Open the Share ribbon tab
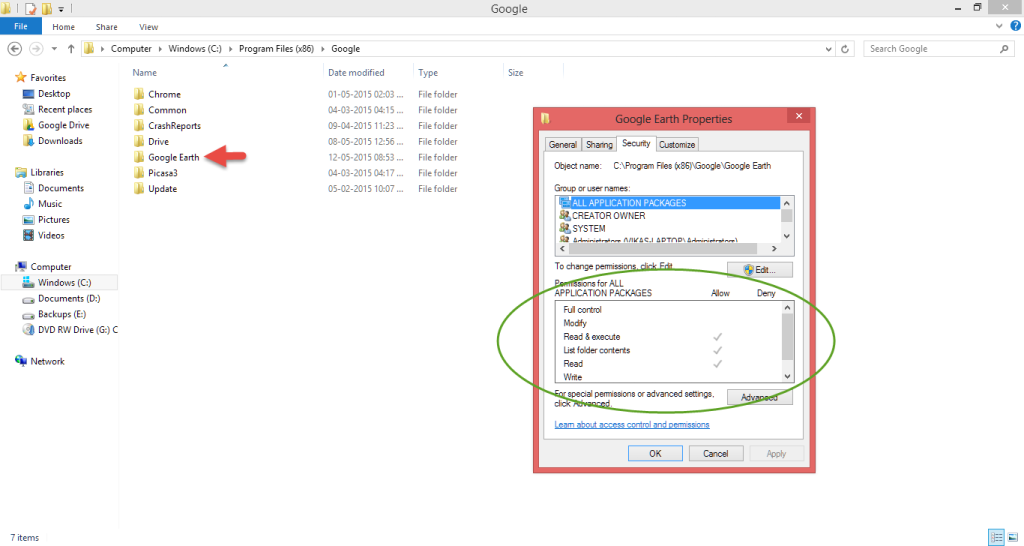 pyautogui.click(x=106, y=27)
